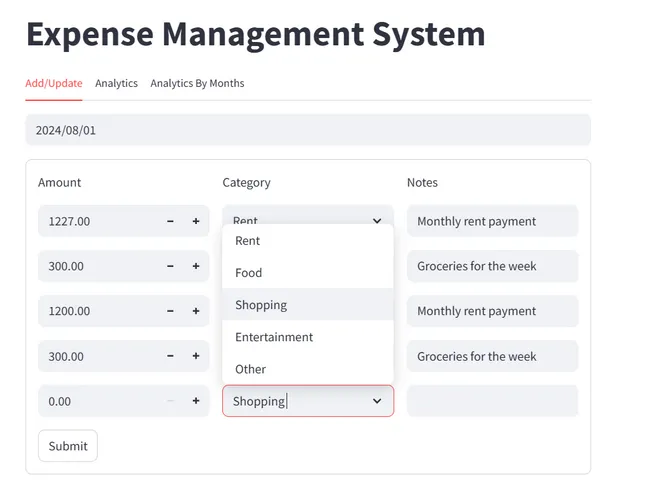650x487 pixels.
Task: Click the Notes column header
Action: (x=422, y=182)
